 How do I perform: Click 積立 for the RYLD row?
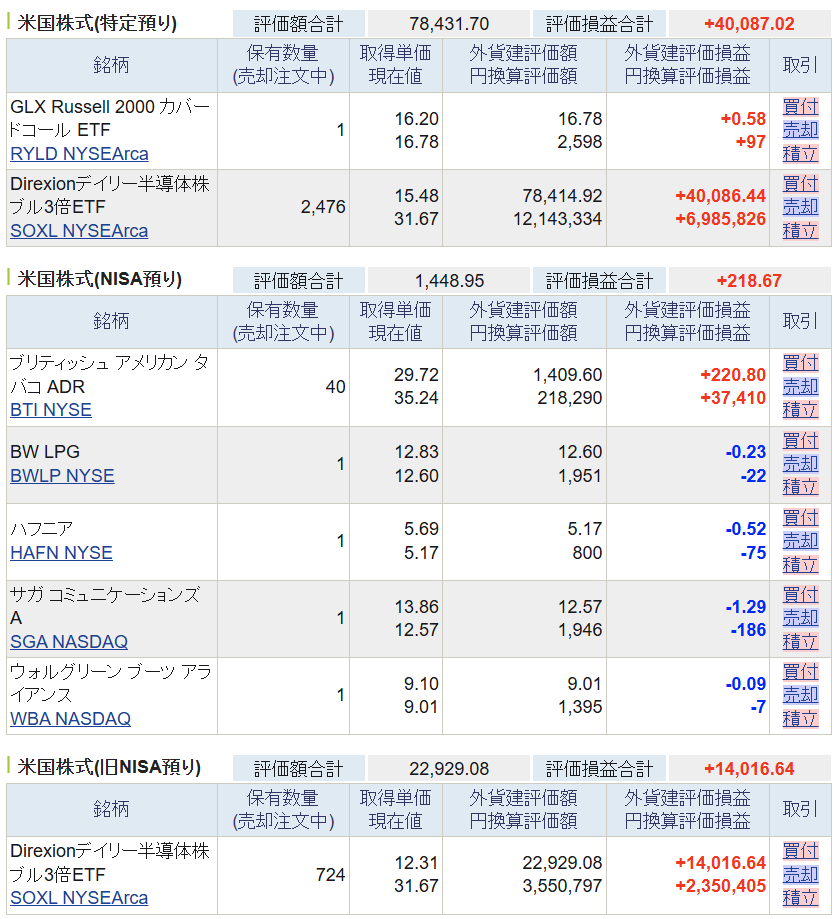click(800, 154)
